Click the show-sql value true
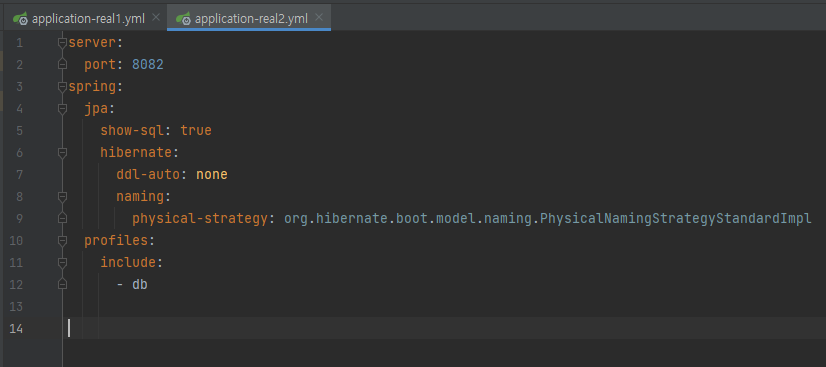 [x=196, y=130]
